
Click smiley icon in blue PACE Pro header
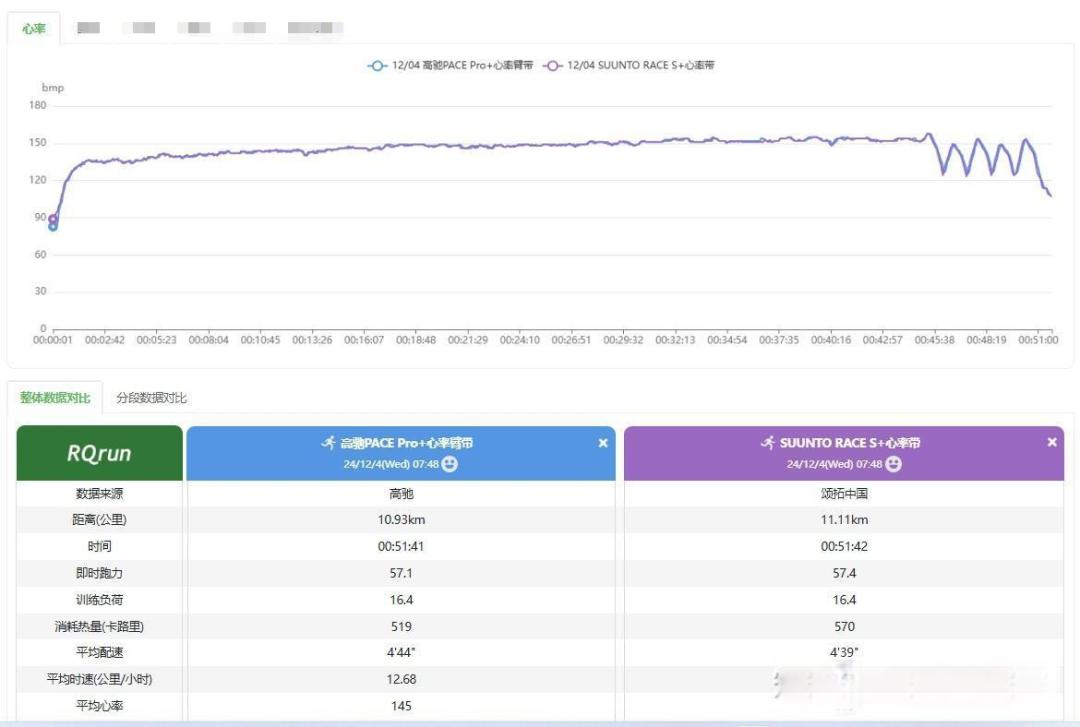(x=449, y=464)
